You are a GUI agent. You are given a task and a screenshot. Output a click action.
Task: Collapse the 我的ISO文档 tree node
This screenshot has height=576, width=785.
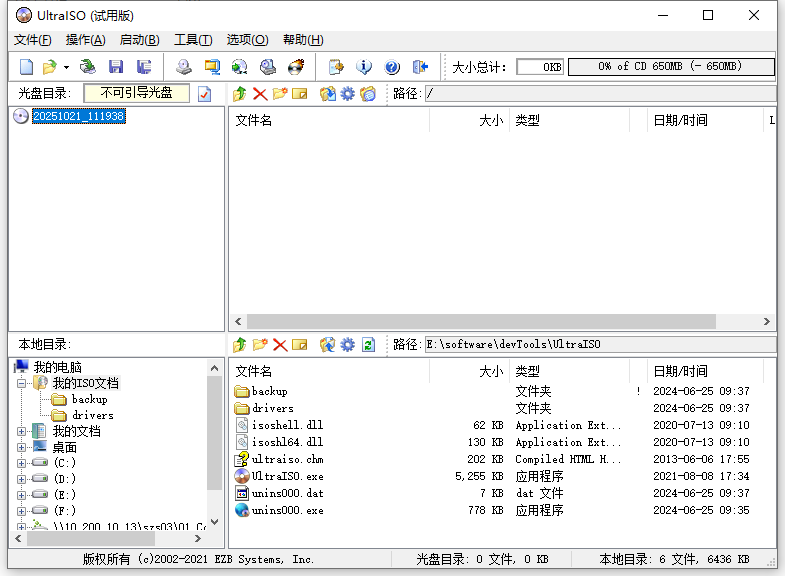coord(22,384)
